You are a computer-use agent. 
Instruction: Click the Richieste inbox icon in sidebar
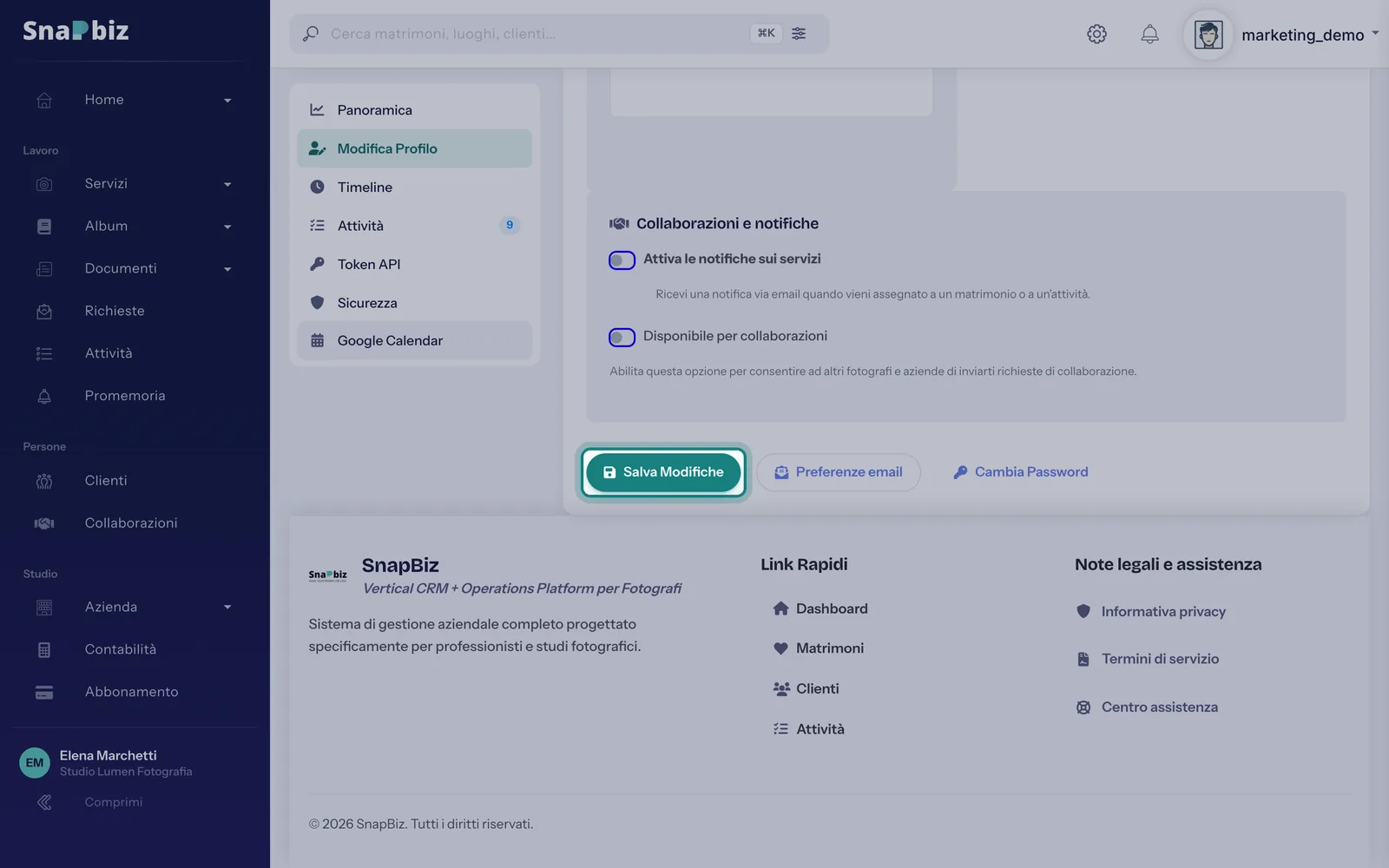(44, 311)
